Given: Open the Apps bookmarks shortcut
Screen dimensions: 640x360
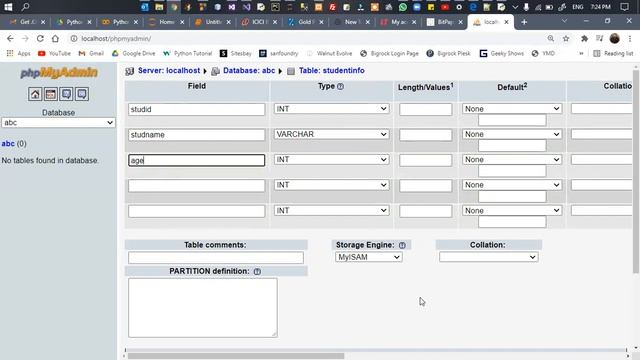Looking at the screenshot, I should pos(18,53).
